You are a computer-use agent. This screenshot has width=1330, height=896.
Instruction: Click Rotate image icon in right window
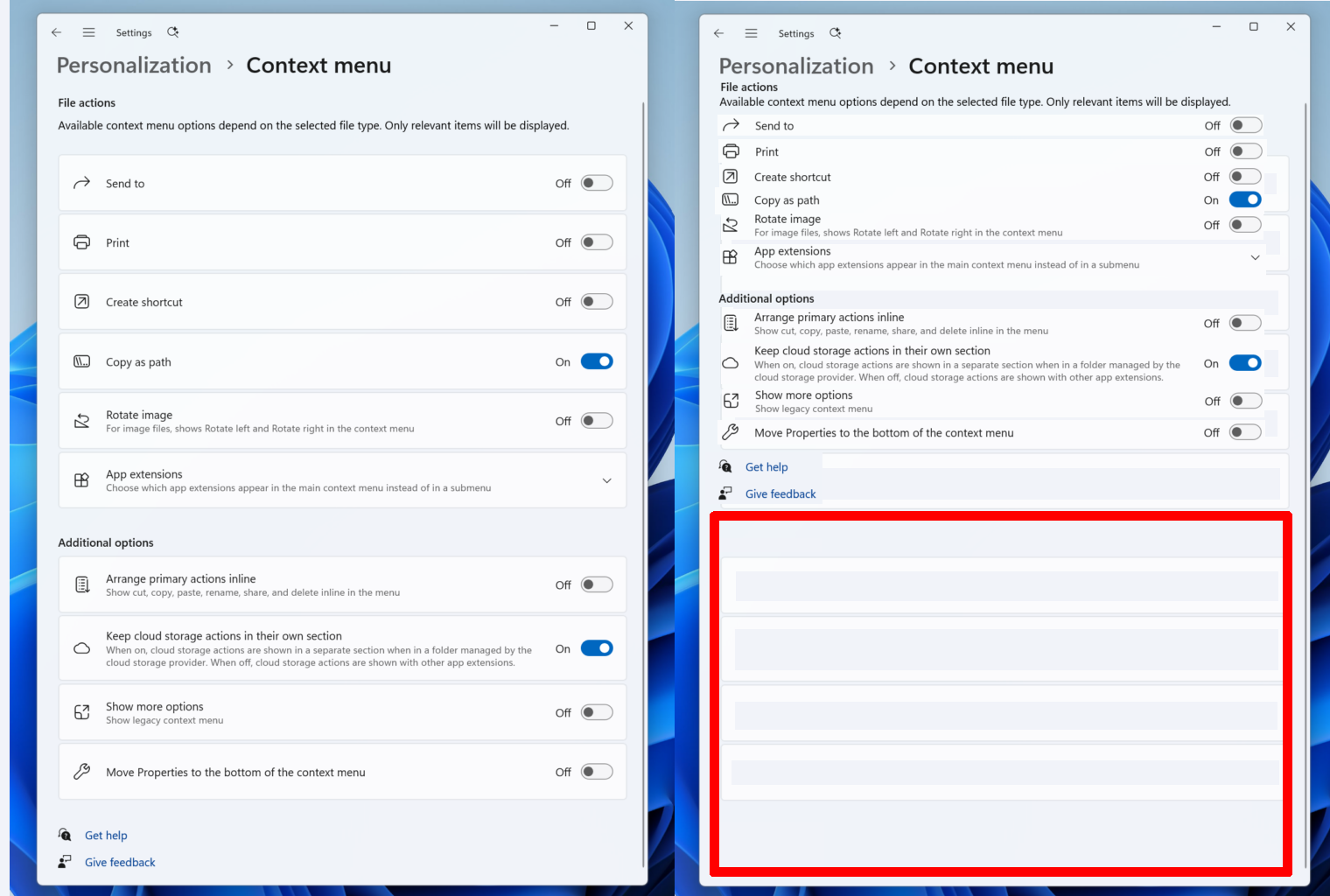(730, 226)
